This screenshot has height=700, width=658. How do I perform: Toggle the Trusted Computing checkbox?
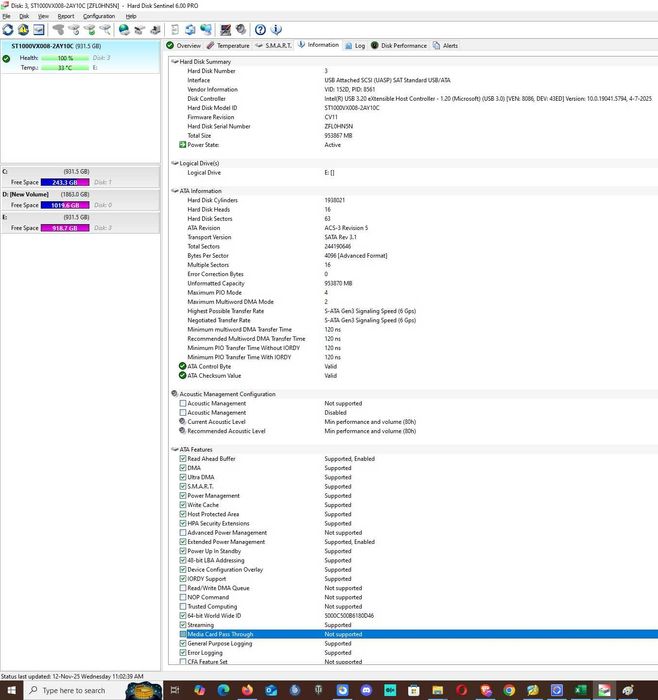click(183, 606)
